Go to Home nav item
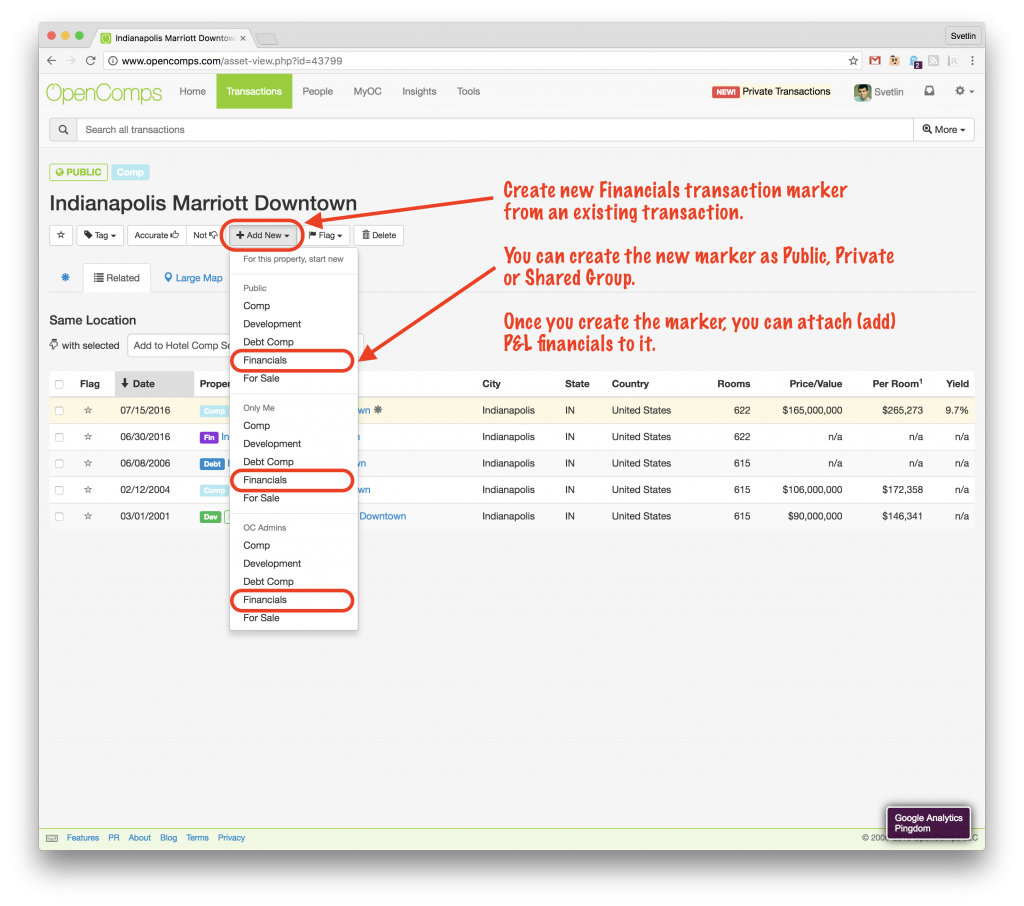1024x906 pixels. (x=193, y=91)
